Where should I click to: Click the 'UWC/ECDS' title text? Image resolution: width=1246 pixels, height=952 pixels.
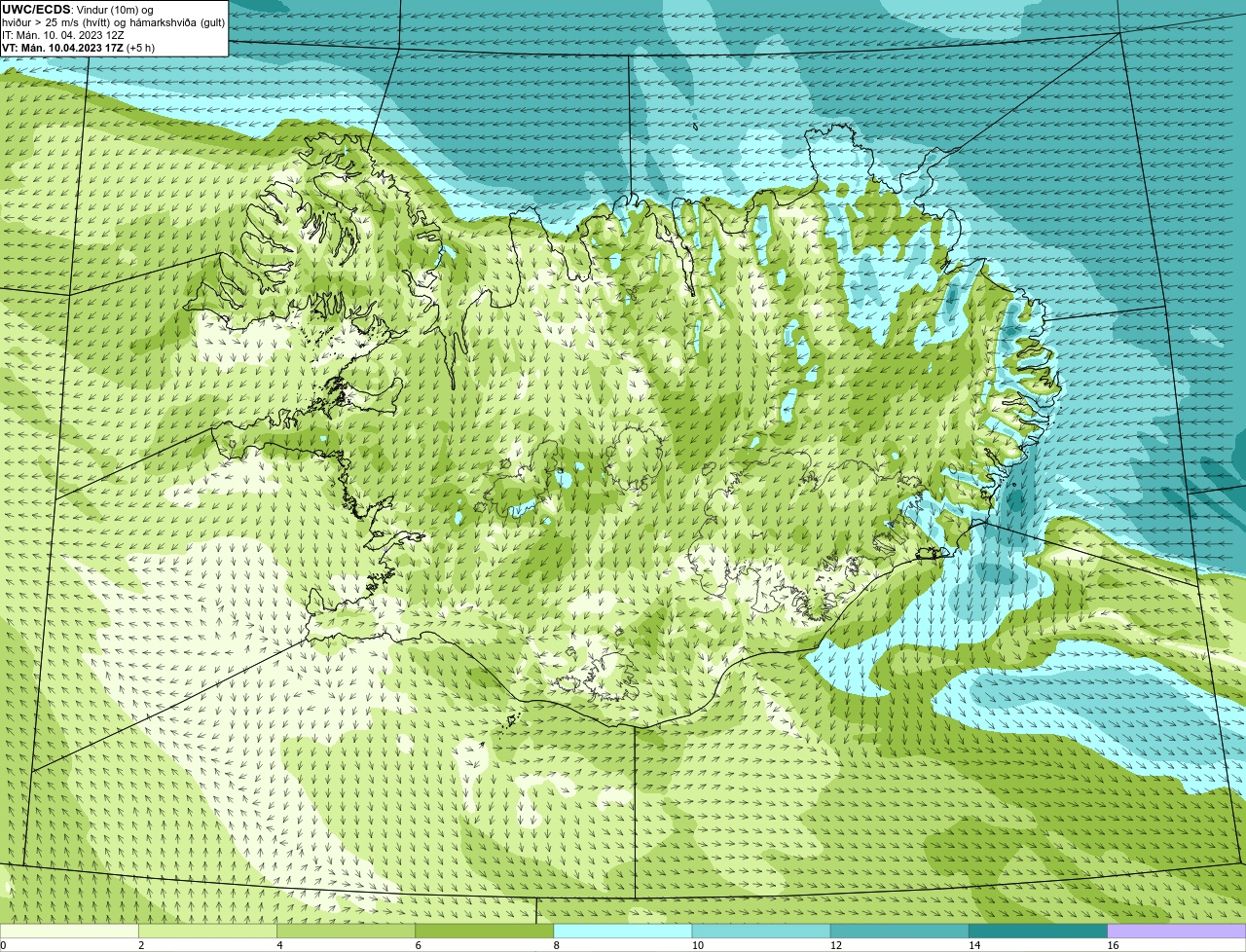point(36,10)
